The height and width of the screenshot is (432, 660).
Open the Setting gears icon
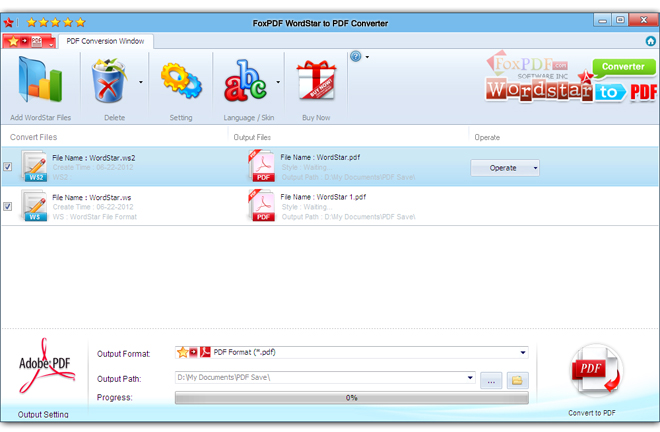[181, 81]
